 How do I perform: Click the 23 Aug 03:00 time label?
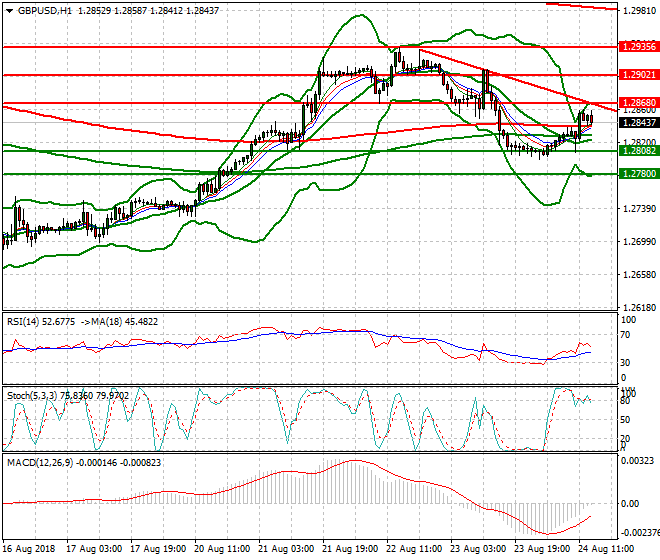[x=478, y=549]
